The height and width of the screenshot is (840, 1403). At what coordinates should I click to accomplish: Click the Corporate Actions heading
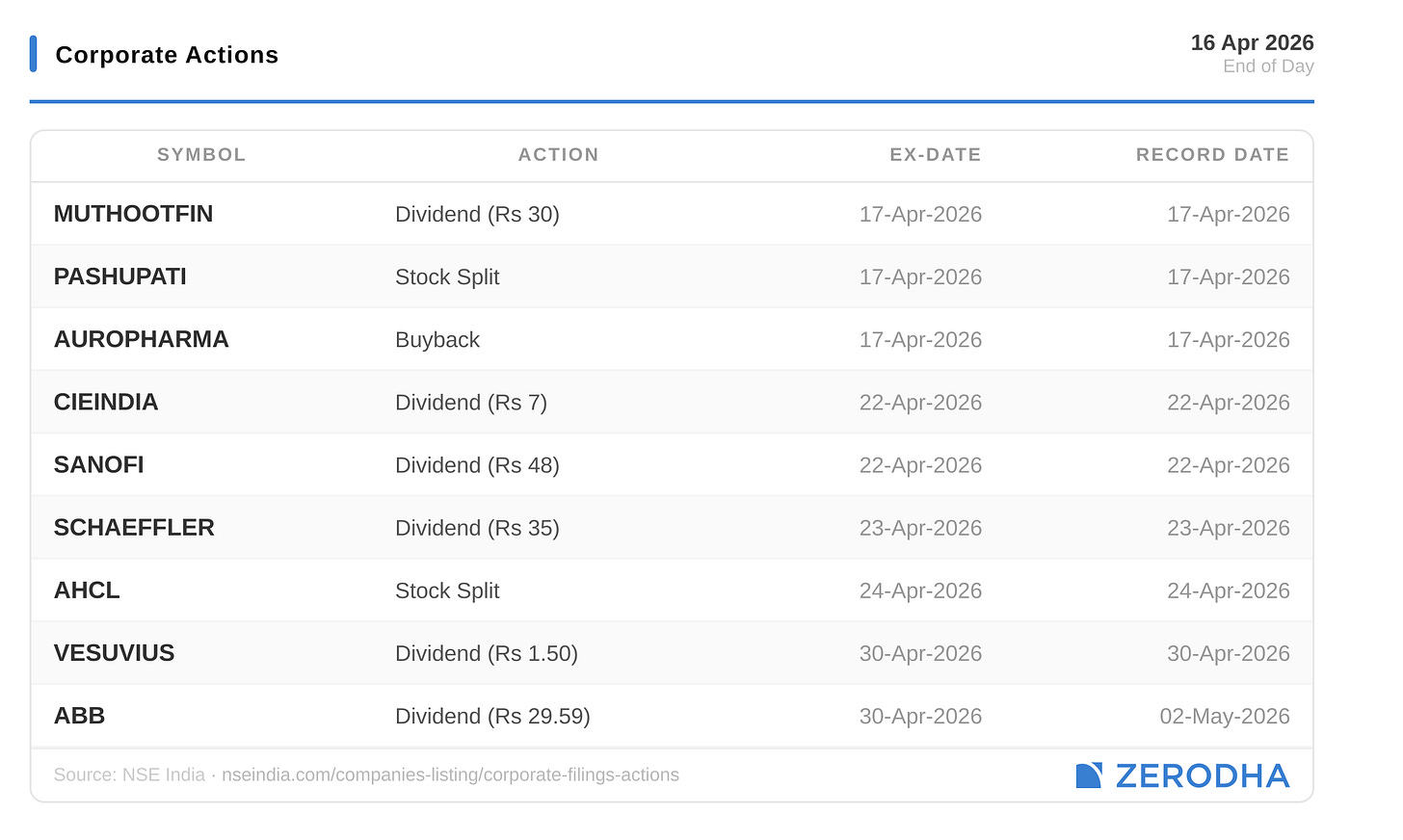coord(167,55)
